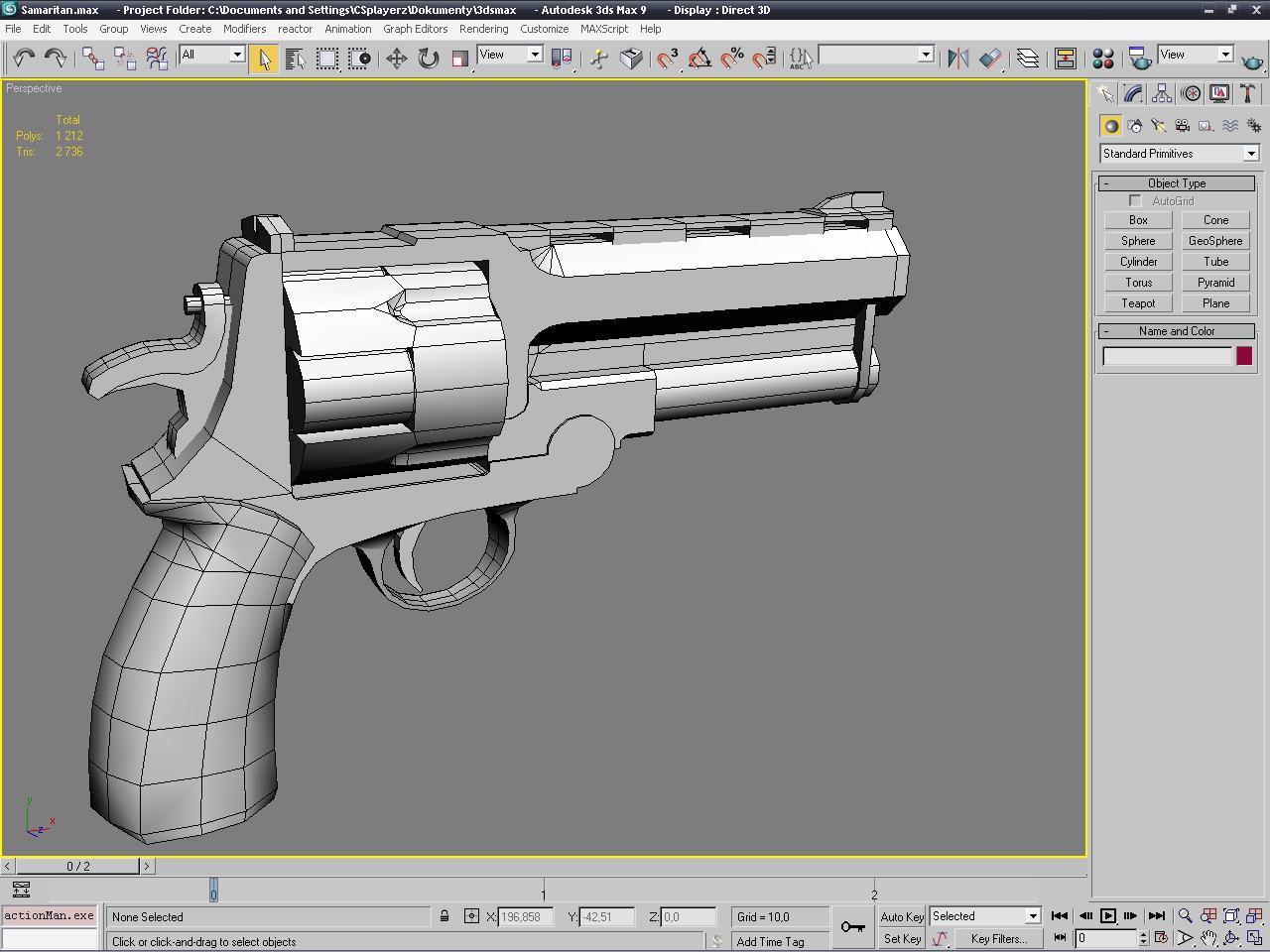Image resolution: width=1270 pixels, height=952 pixels.
Task: Open the Modifiers menu
Action: tap(244, 29)
